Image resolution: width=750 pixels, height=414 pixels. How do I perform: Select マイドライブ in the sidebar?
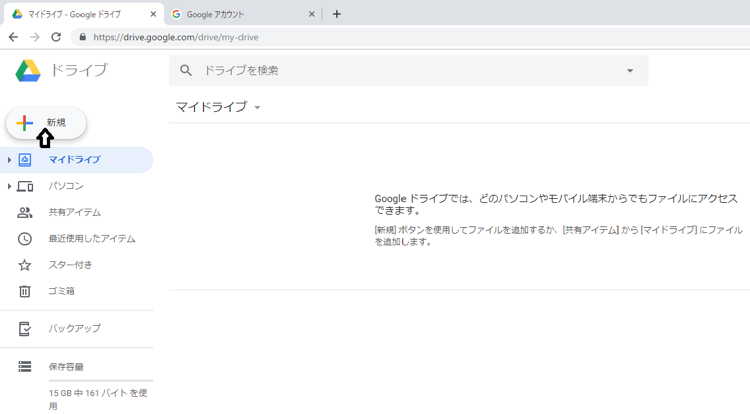[77, 160]
